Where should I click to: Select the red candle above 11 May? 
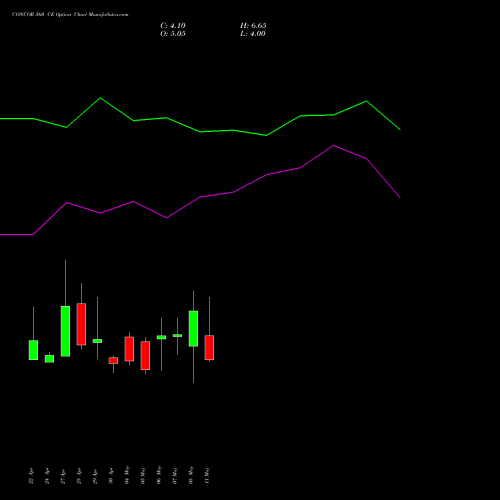click(209, 348)
